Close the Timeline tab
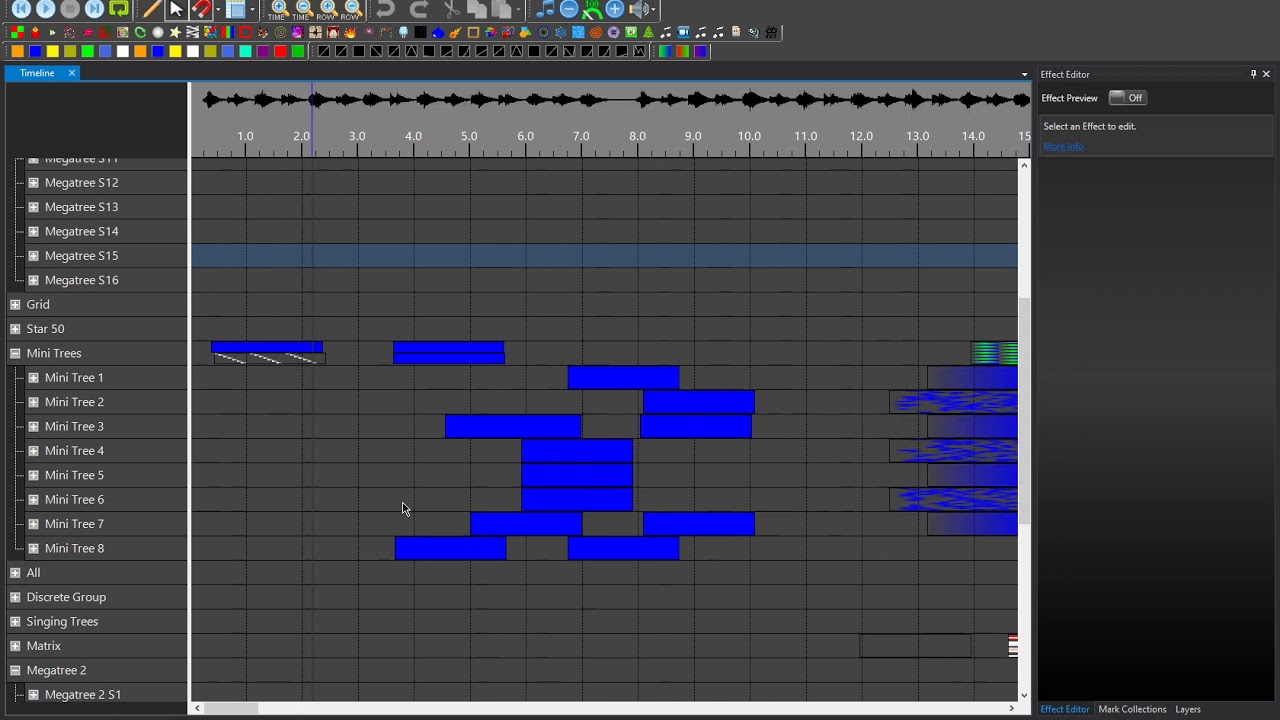The image size is (1280, 720). point(72,73)
